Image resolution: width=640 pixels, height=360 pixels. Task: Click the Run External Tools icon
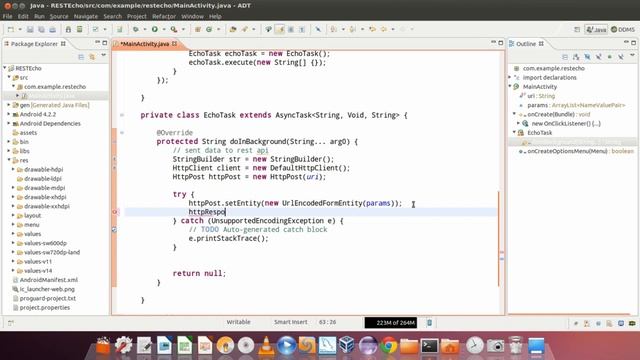pyautogui.click(x=174, y=29)
